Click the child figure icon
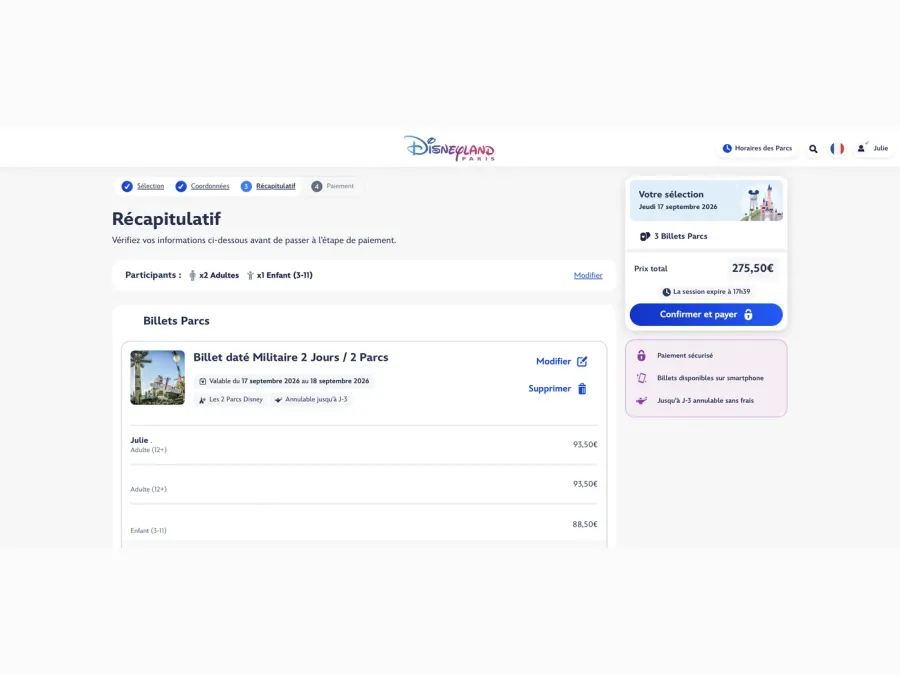 pyautogui.click(x=250, y=276)
